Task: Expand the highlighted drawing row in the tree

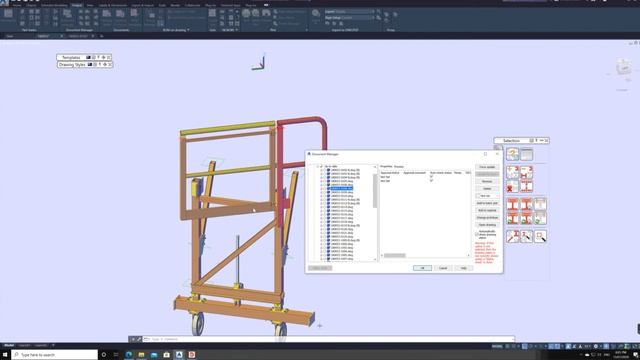Action: pyautogui.click(x=321, y=189)
